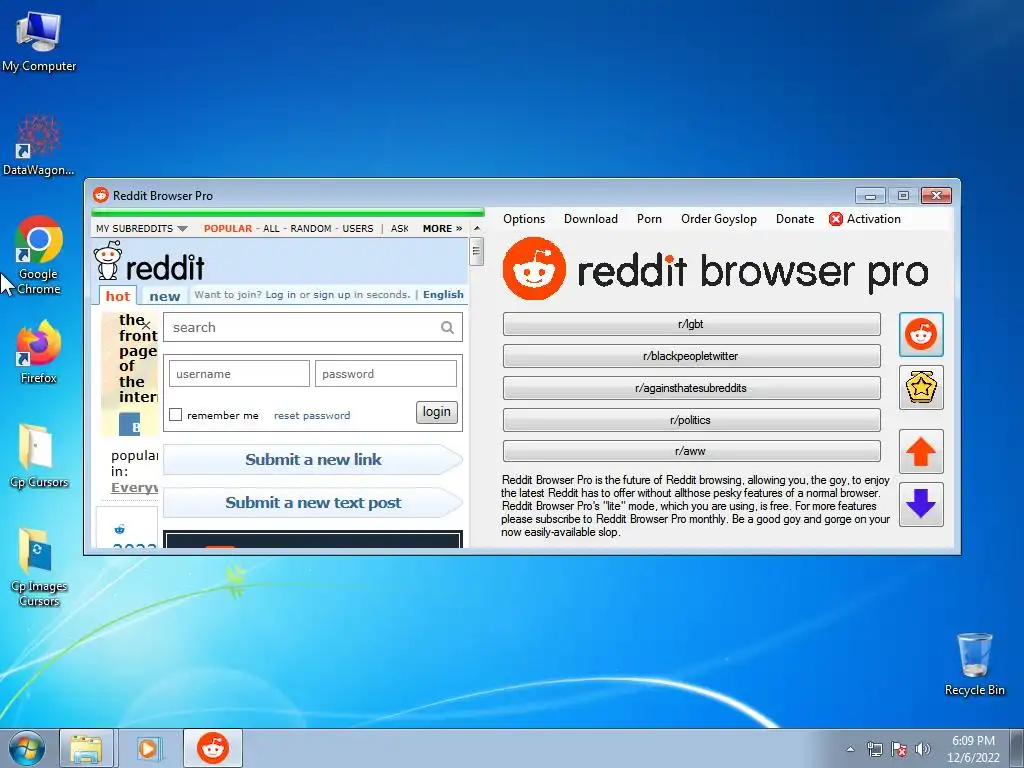Switch to the new tab

[x=165, y=296]
